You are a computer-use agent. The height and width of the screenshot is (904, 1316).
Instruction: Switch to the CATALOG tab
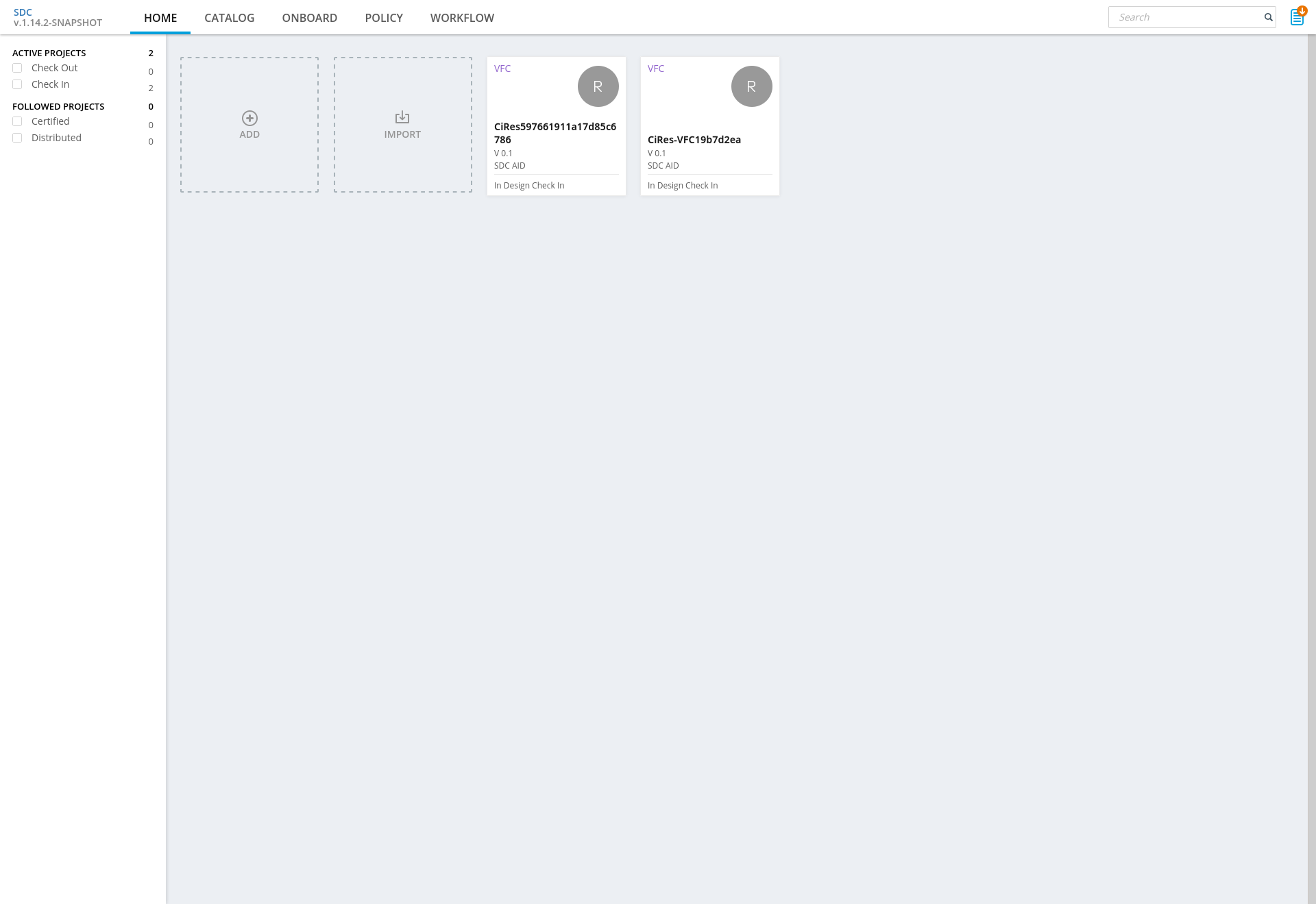pyautogui.click(x=229, y=18)
